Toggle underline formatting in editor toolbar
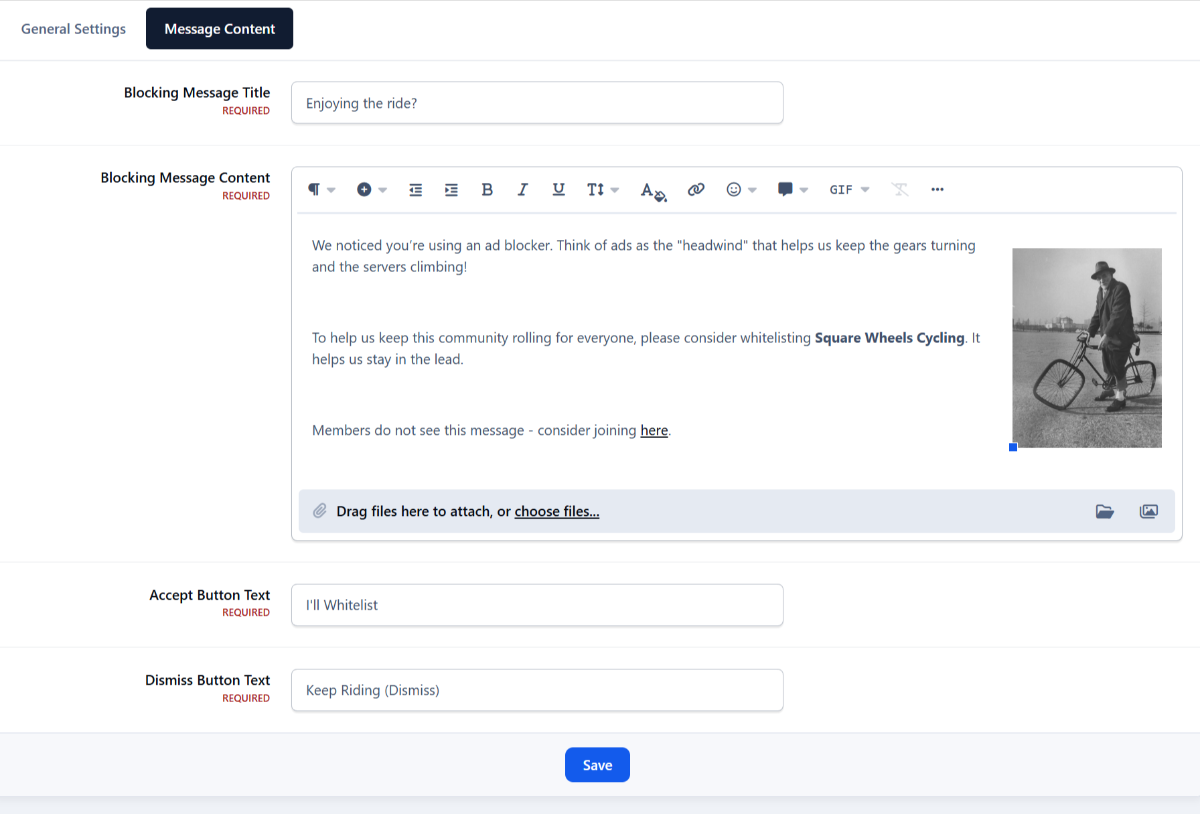1200x814 pixels. coord(559,190)
